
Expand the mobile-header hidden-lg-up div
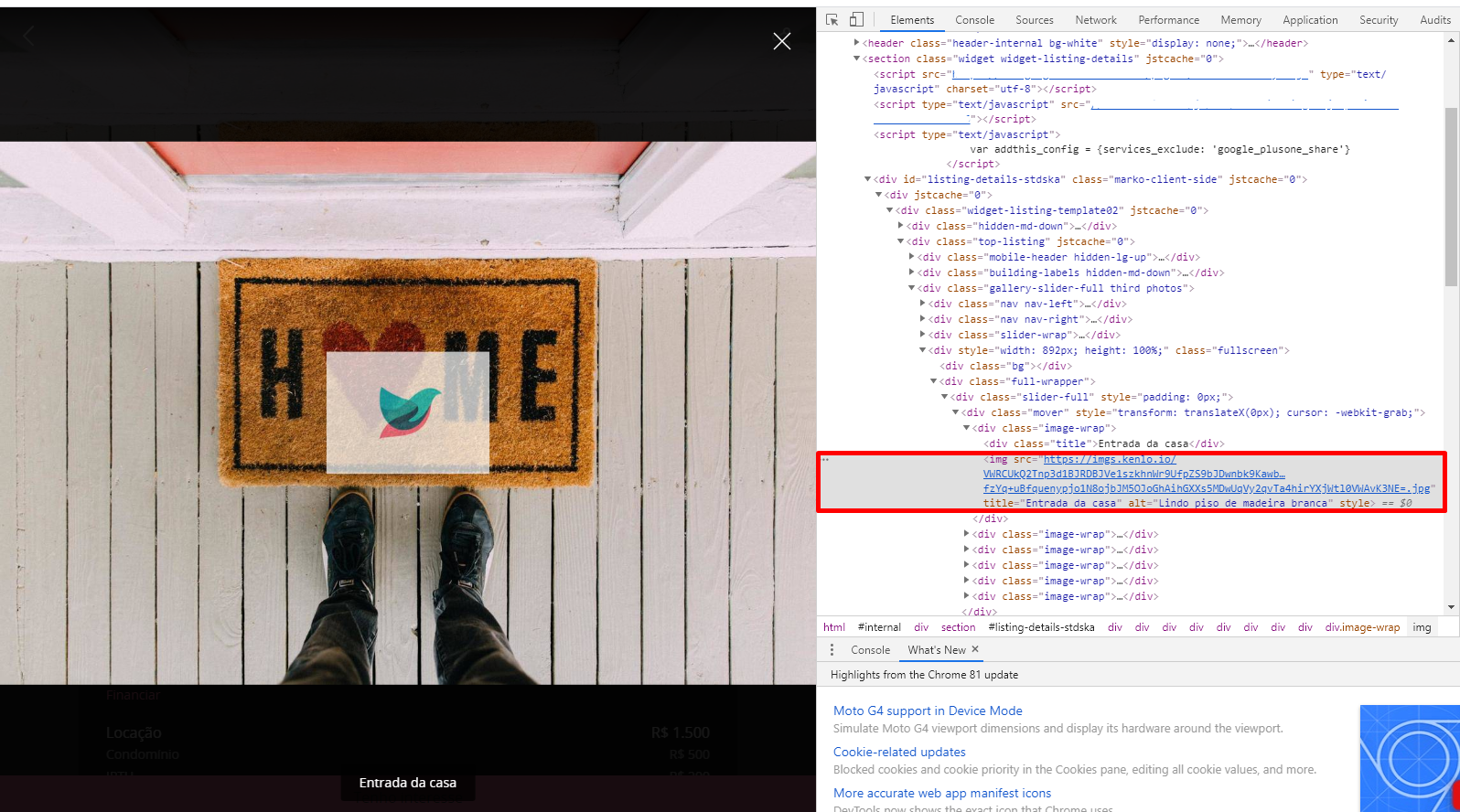tap(912, 257)
